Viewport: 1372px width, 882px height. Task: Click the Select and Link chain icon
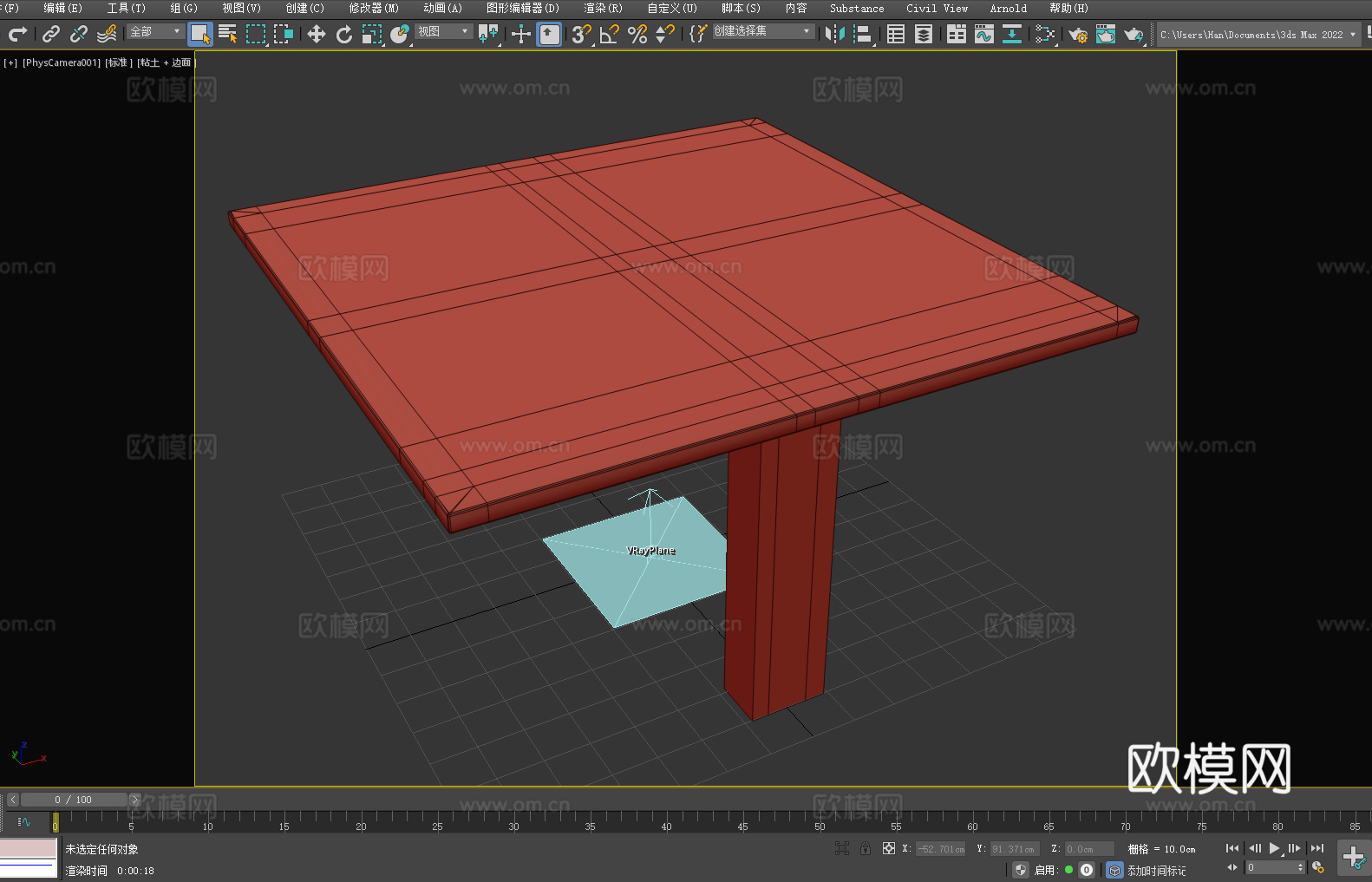pyautogui.click(x=51, y=34)
